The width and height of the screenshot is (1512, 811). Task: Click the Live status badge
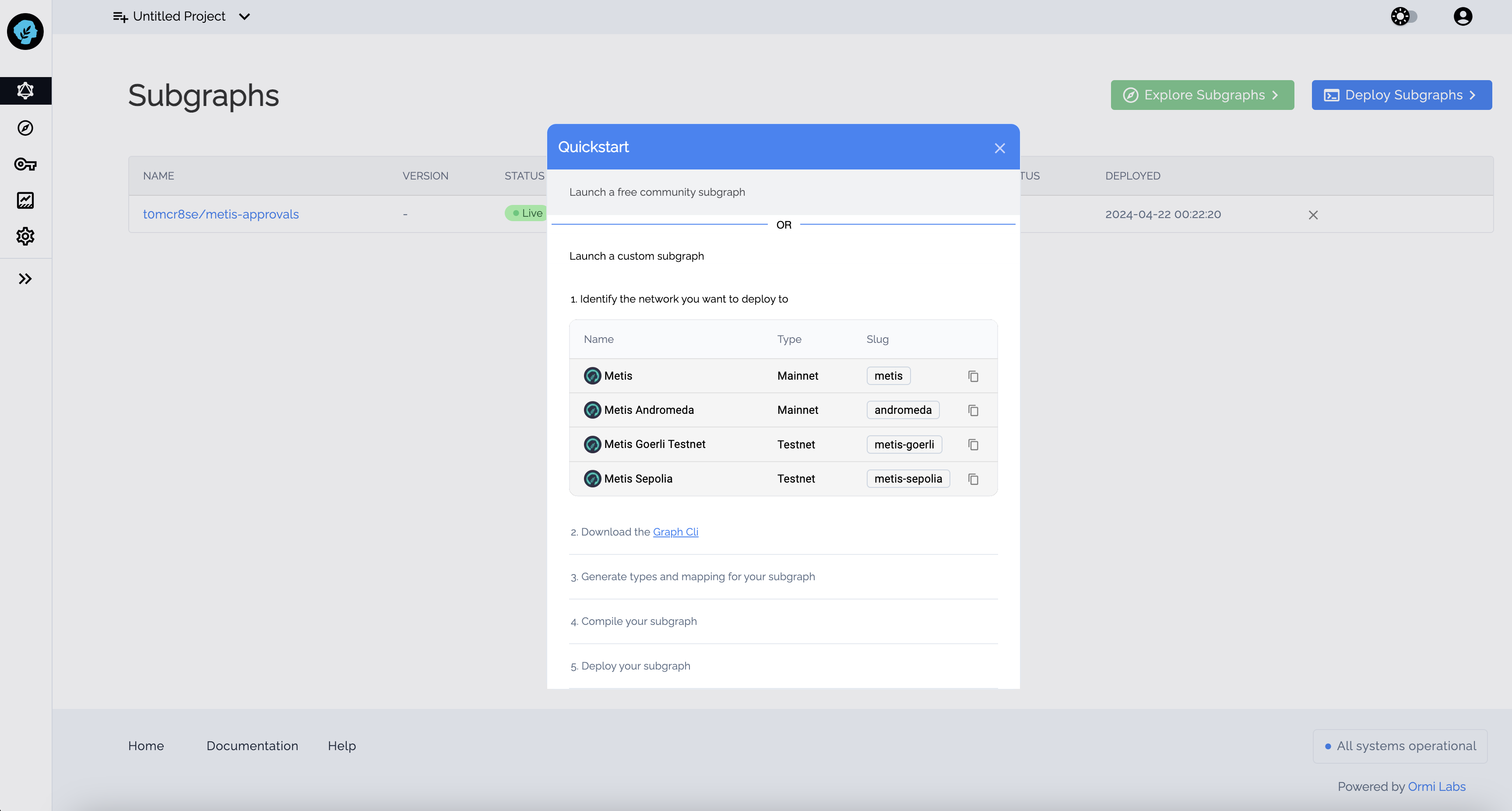click(526, 213)
